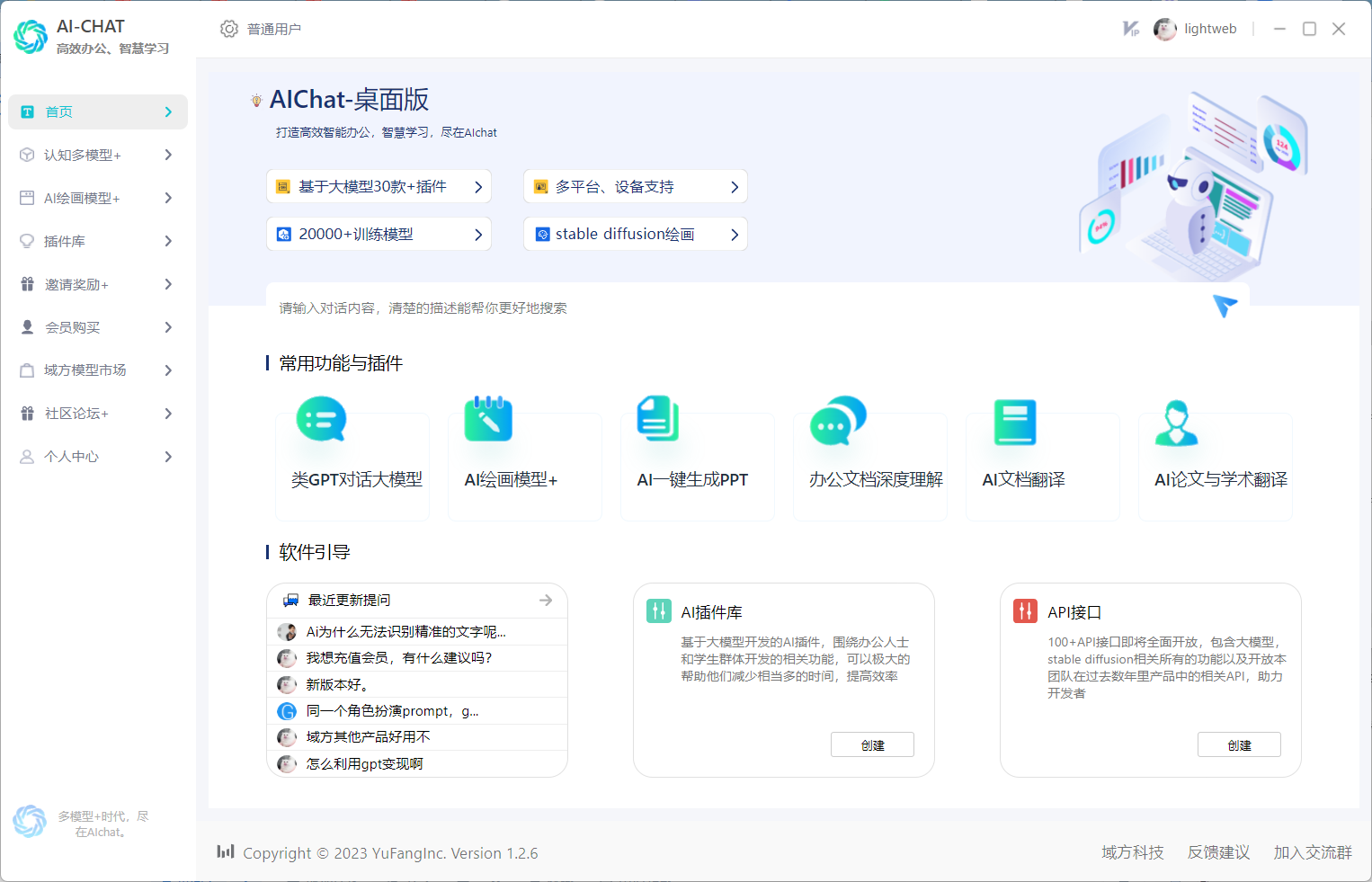Expand the 域方模型市场 chevron

click(x=168, y=370)
